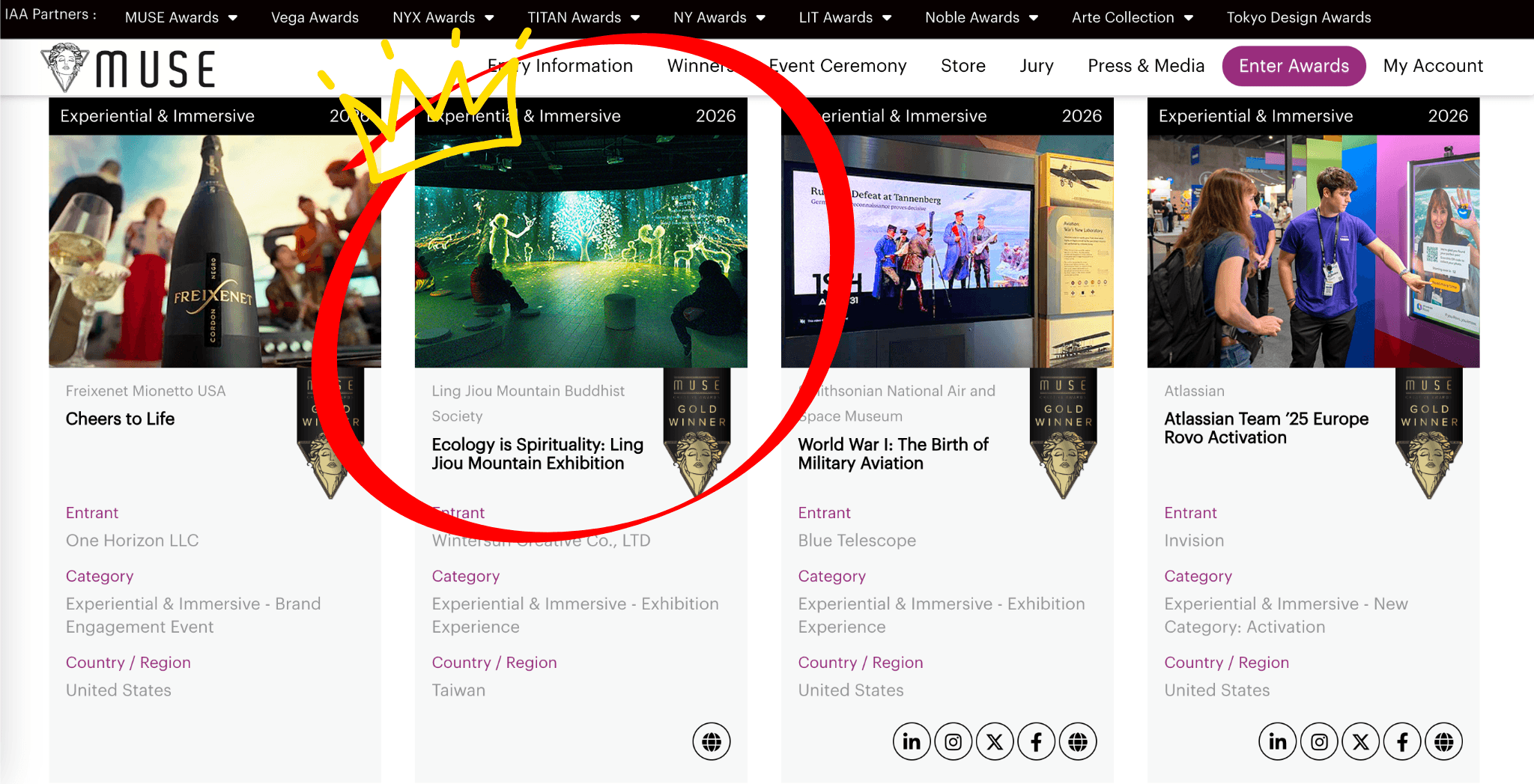
Task: Select 'Experiential & Immersive - Brand Engagement Event' text
Action: [193, 616]
